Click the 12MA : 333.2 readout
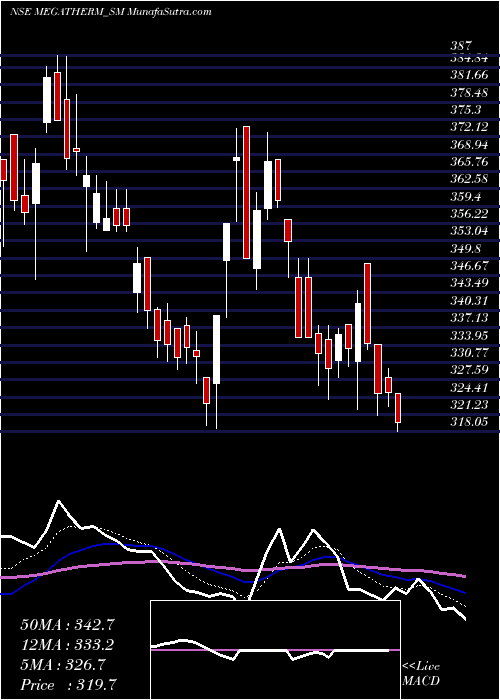This screenshot has width=500, height=700. [67, 645]
